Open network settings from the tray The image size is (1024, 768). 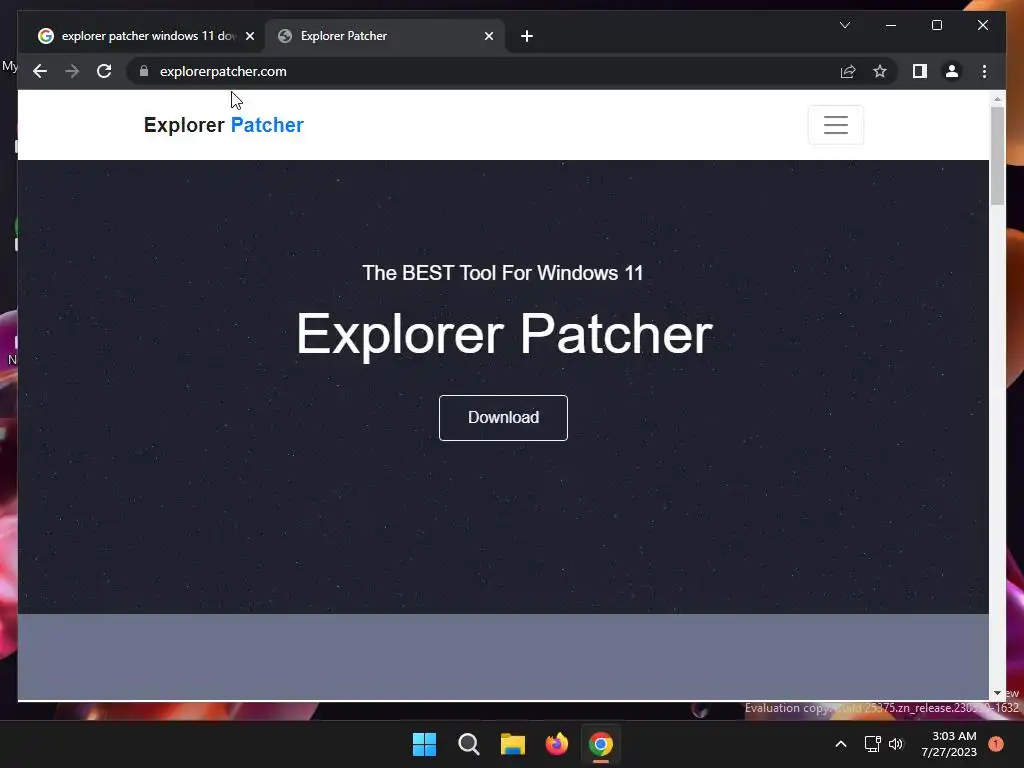pyautogui.click(x=872, y=744)
